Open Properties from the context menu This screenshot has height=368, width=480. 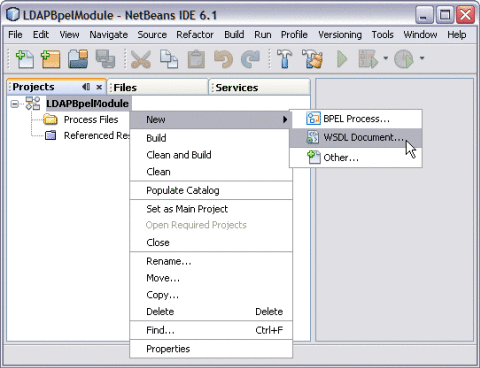pyautogui.click(x=211, y=349)
